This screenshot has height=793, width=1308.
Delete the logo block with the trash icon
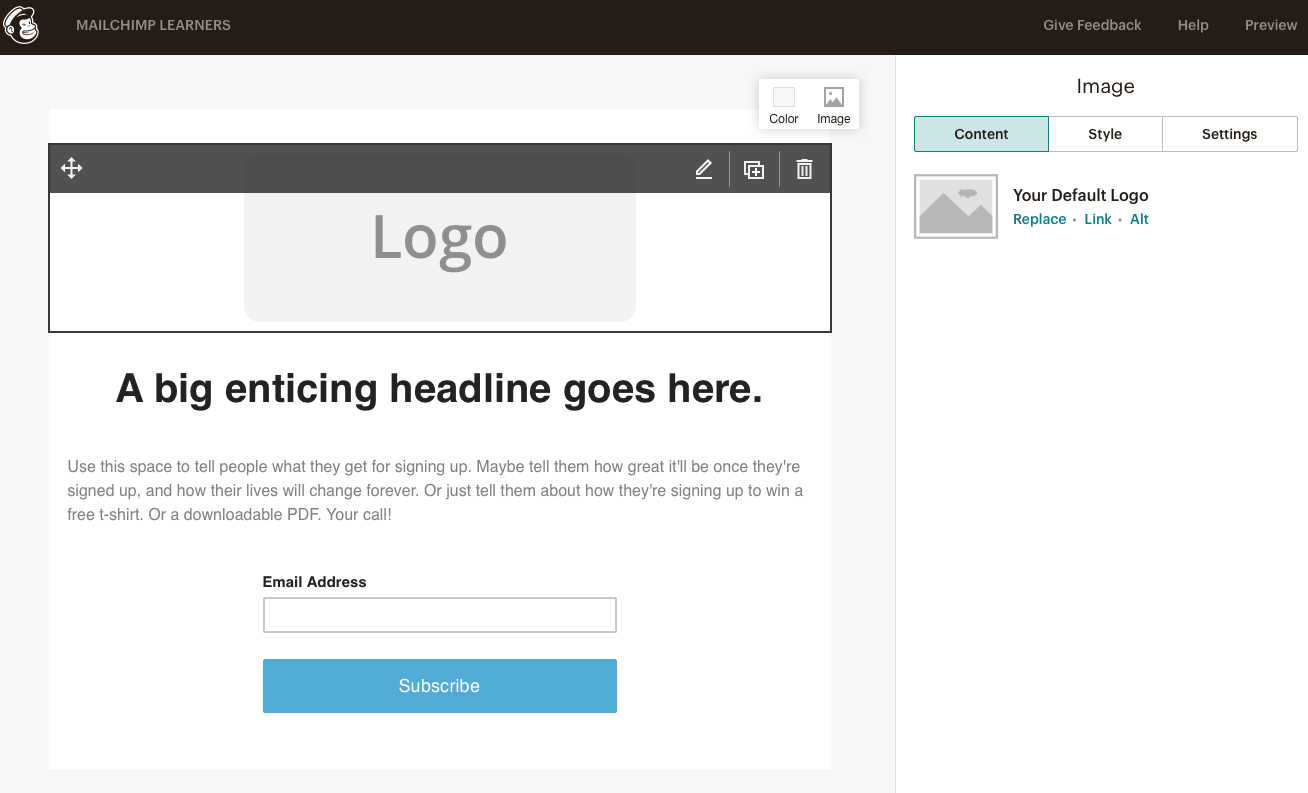pos(804,169)
